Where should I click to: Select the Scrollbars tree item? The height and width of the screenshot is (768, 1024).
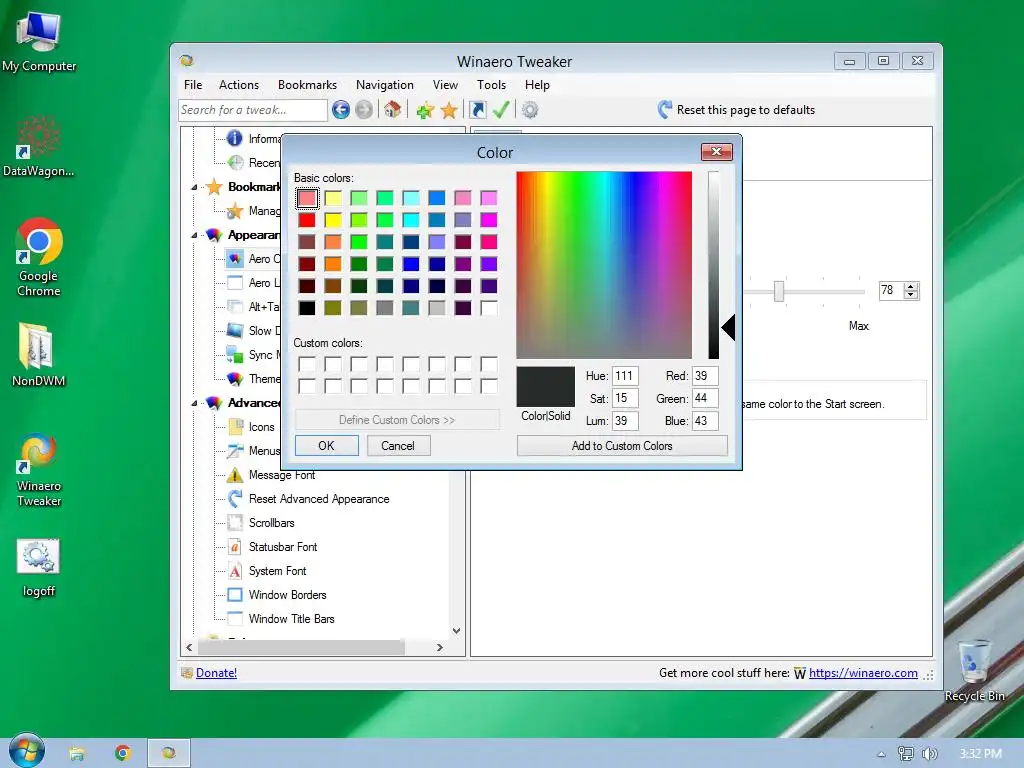point(272,523)
